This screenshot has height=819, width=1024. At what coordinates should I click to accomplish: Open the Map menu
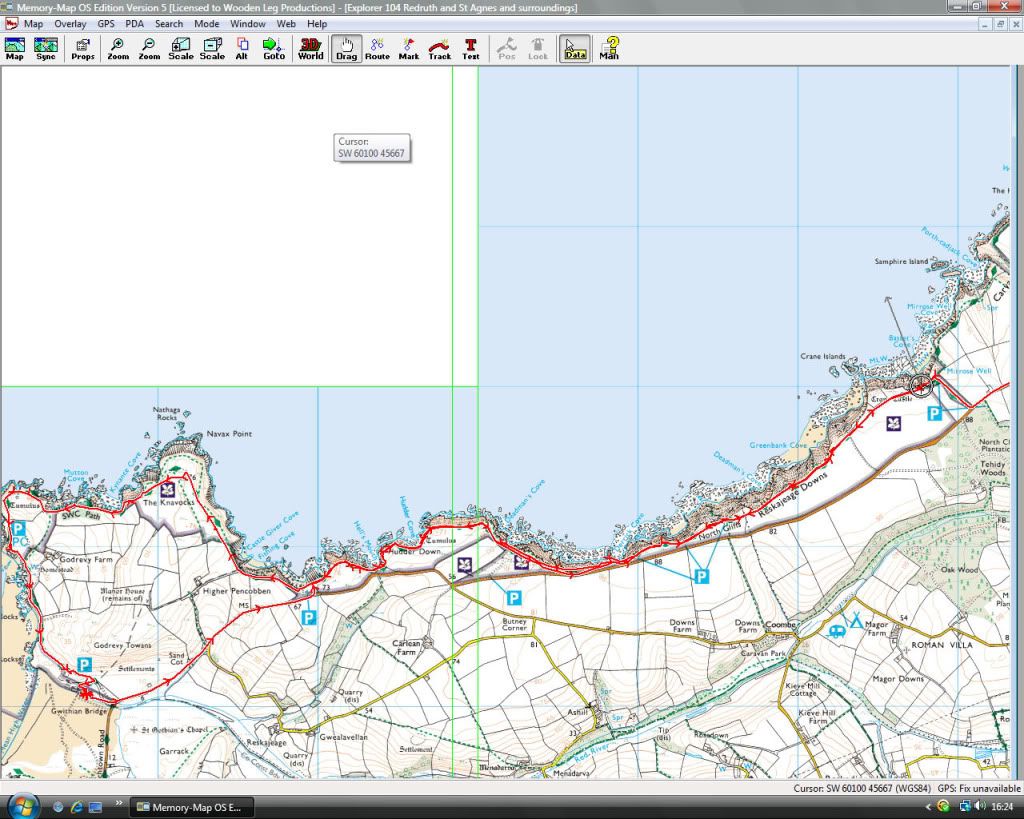point(33,24)
